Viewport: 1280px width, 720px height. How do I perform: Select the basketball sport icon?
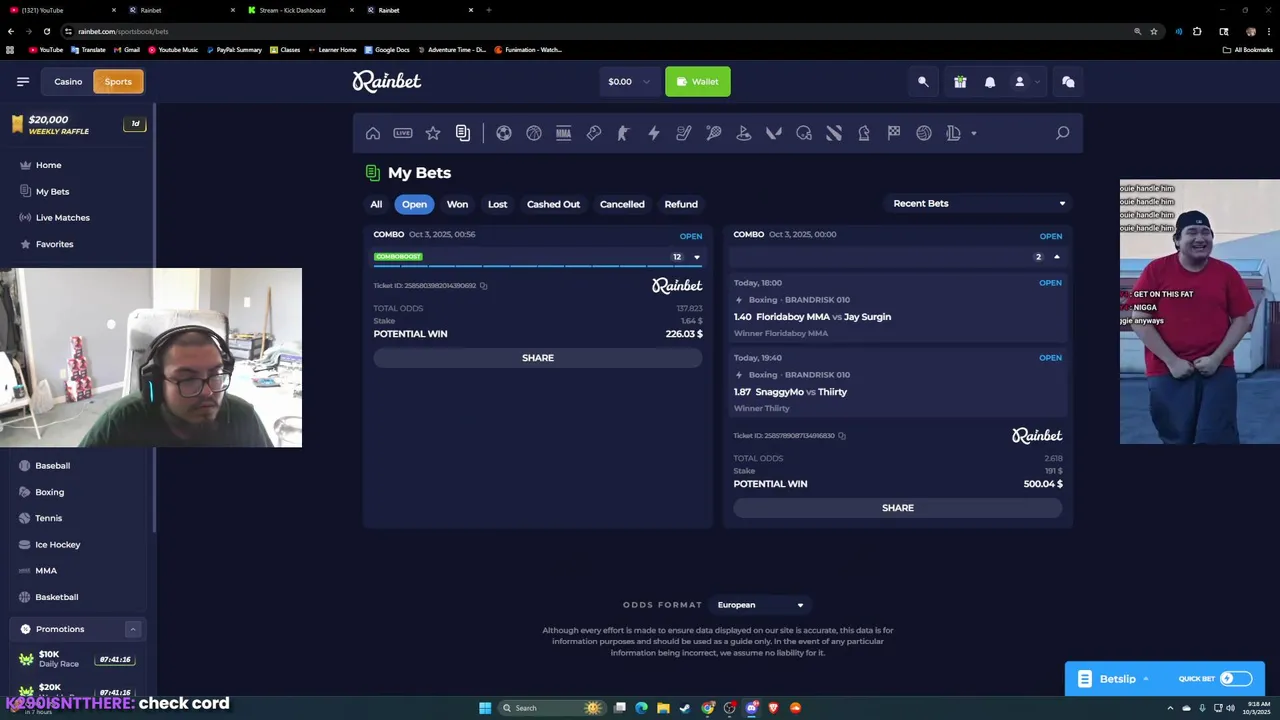pos(534,133)
